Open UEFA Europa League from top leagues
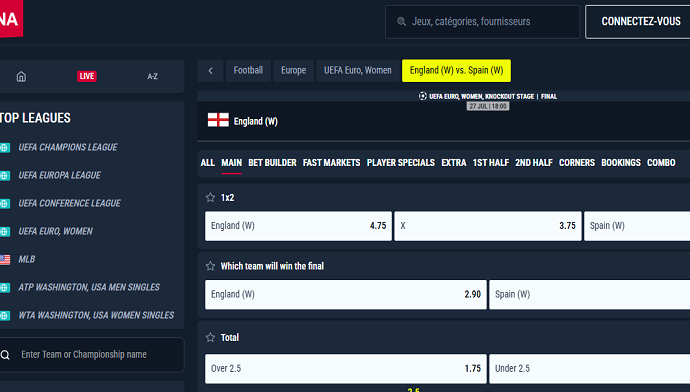The width and height of the screenshot is (690, 392). coord(59,175)
